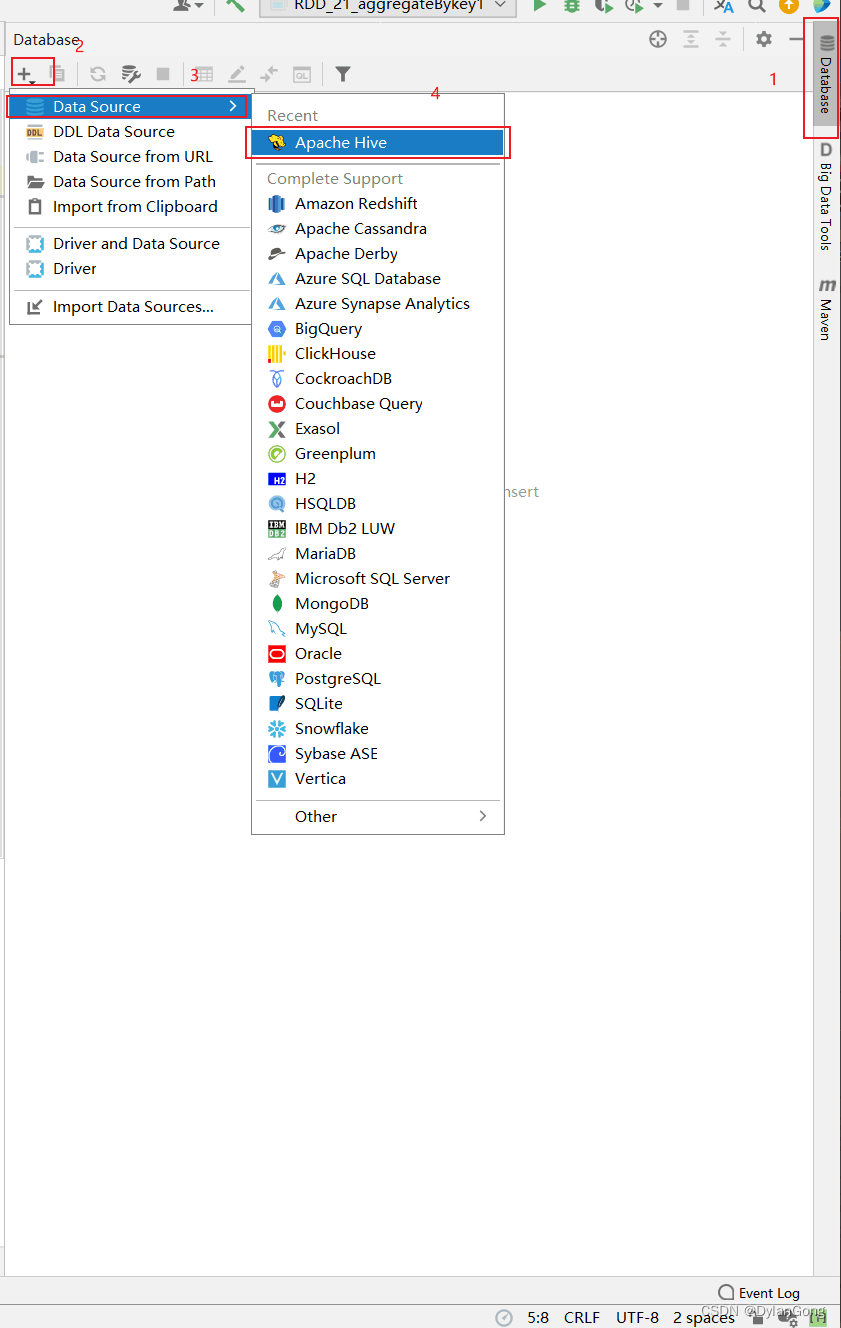This screenshot has width=841, height=1328.
Task: Choose MongoDB data source
Action: click(x=378, y=603)
